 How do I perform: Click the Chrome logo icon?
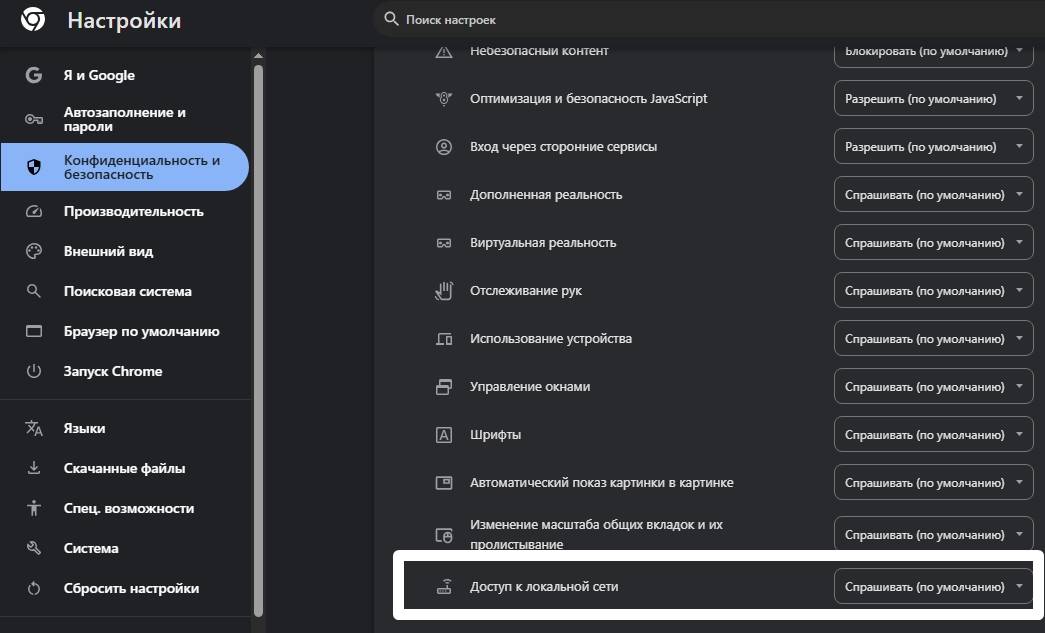point(32,19)
